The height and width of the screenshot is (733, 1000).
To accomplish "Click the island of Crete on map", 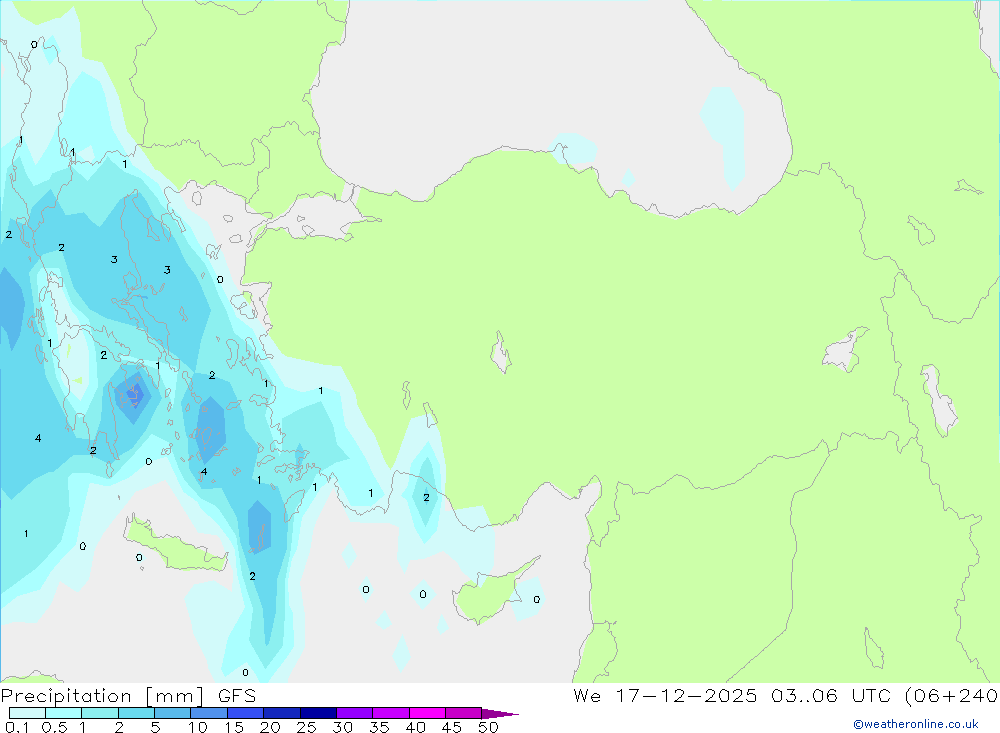I will [175, 545].
